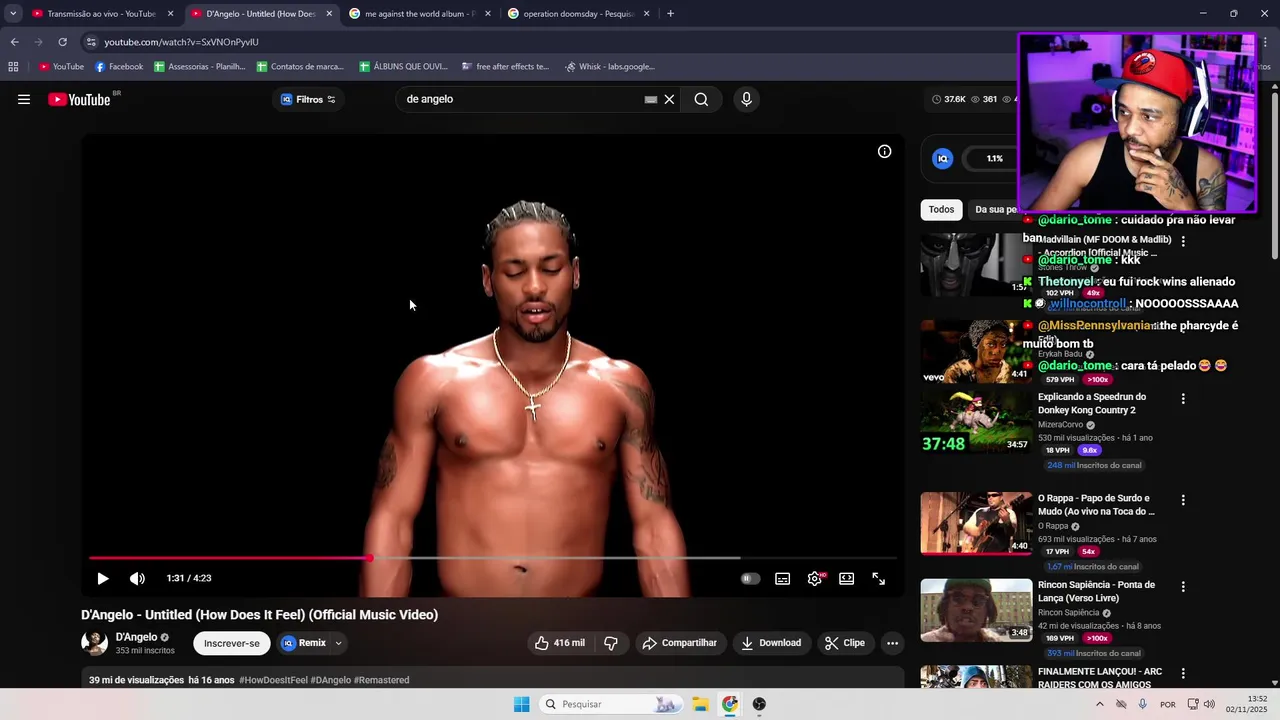Screen dimensions: 1280x720
Task: Open video info card icon
Action: tap(884, 152)
